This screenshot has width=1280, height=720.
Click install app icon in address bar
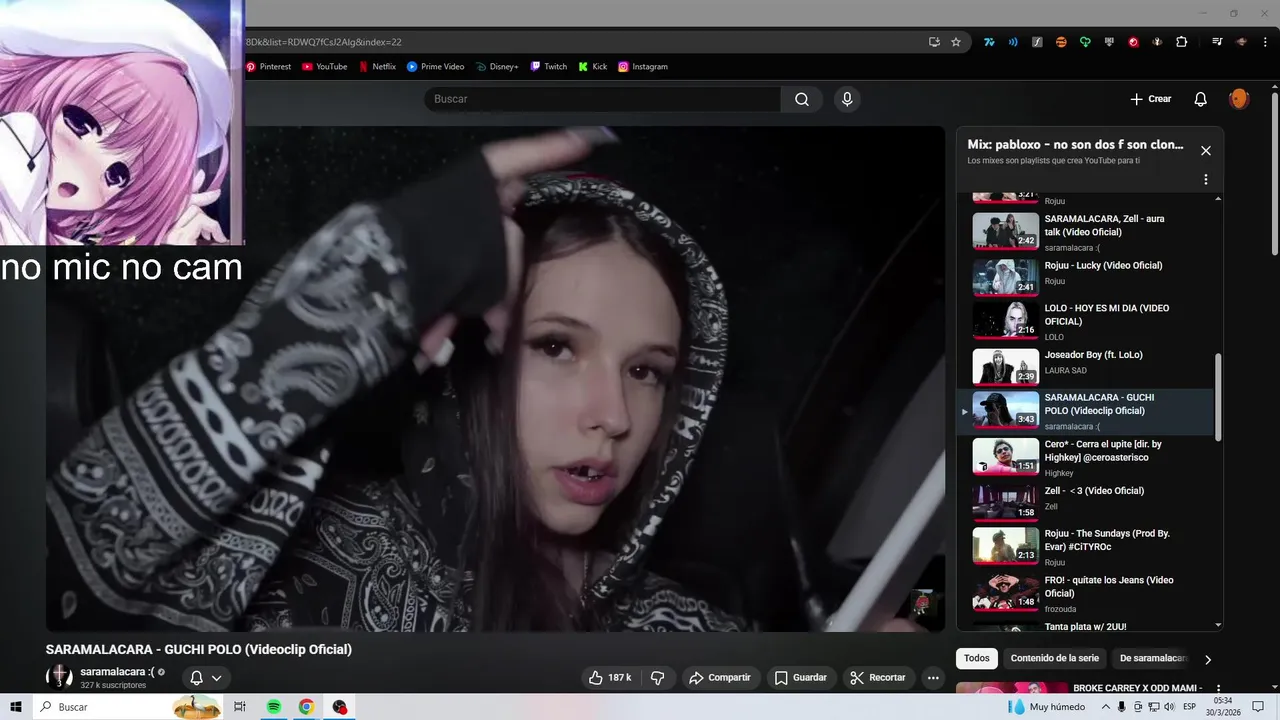[934, 42]
